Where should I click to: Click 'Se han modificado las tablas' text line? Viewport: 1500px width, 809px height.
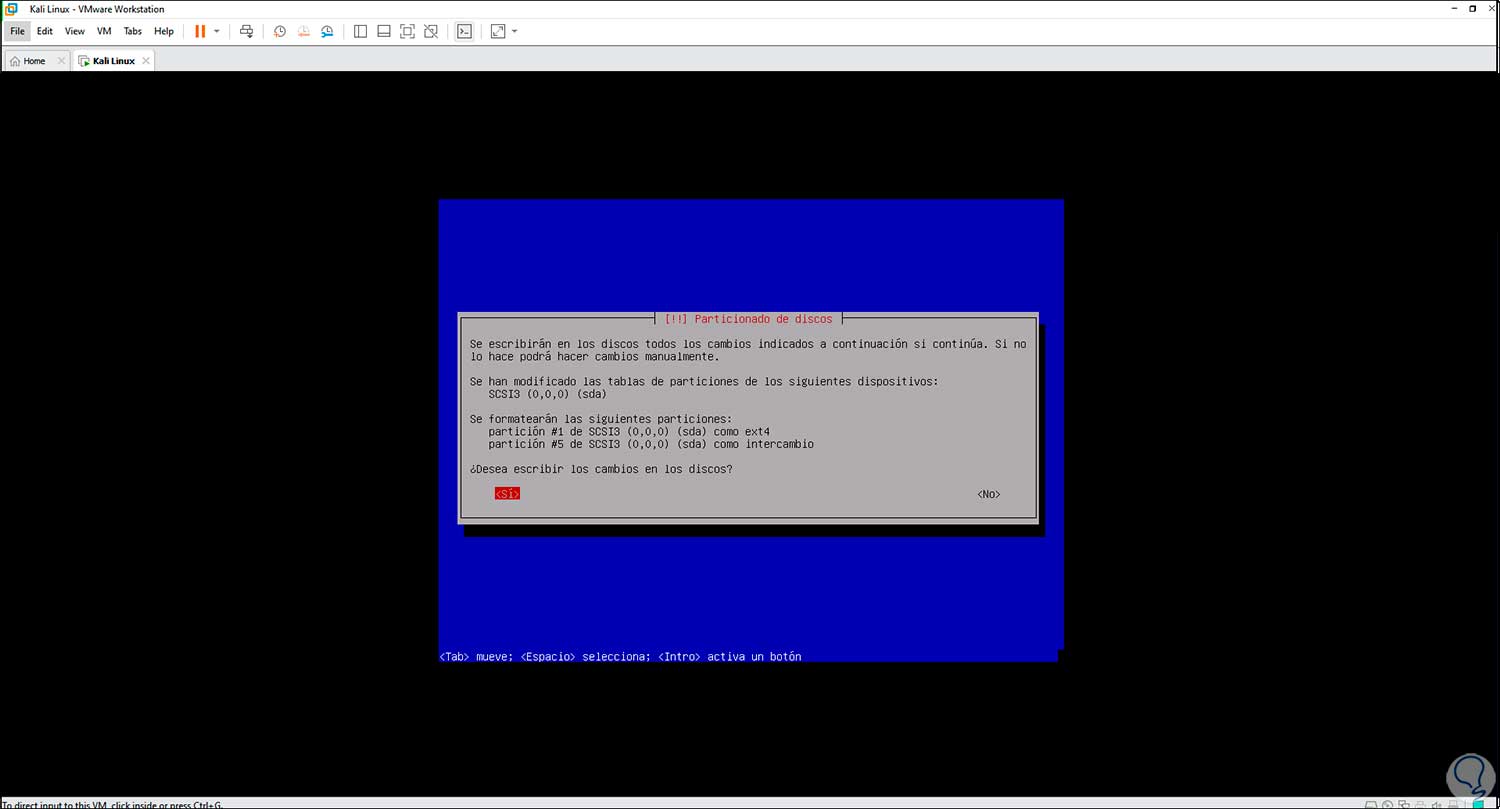(704, 382)
